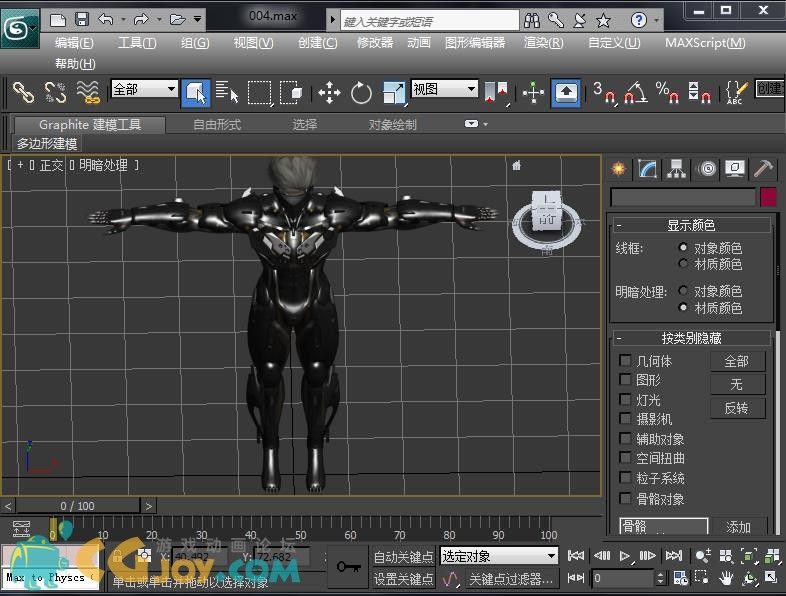Viewport: 786px width, 596px height.
Task: Enable Percent Snap toggle
Action: [667, 93]
